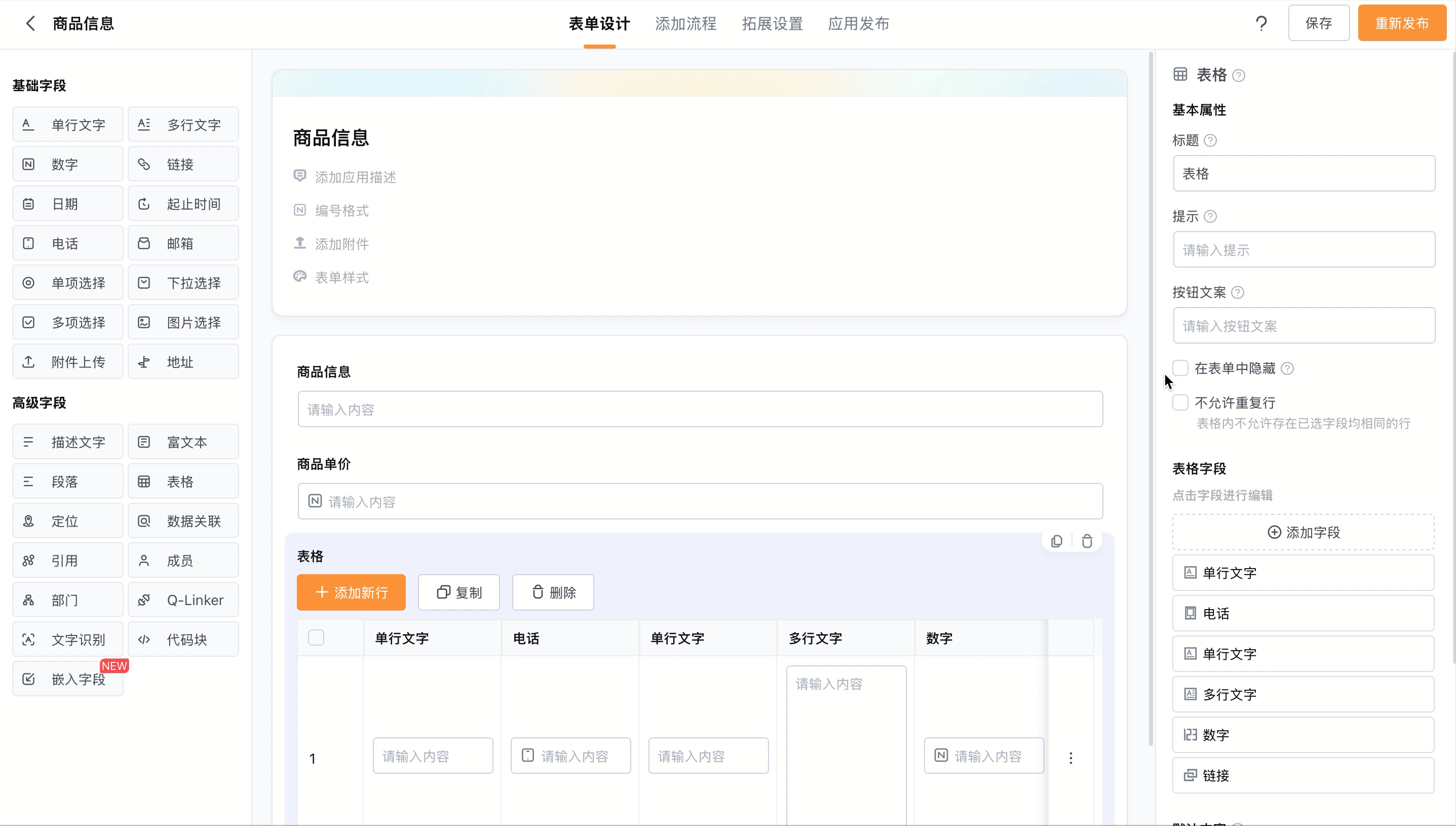Add a 电话 field from 基础字段
Viewport: 1456px width, 826px height.
click(x=67, y=243)
